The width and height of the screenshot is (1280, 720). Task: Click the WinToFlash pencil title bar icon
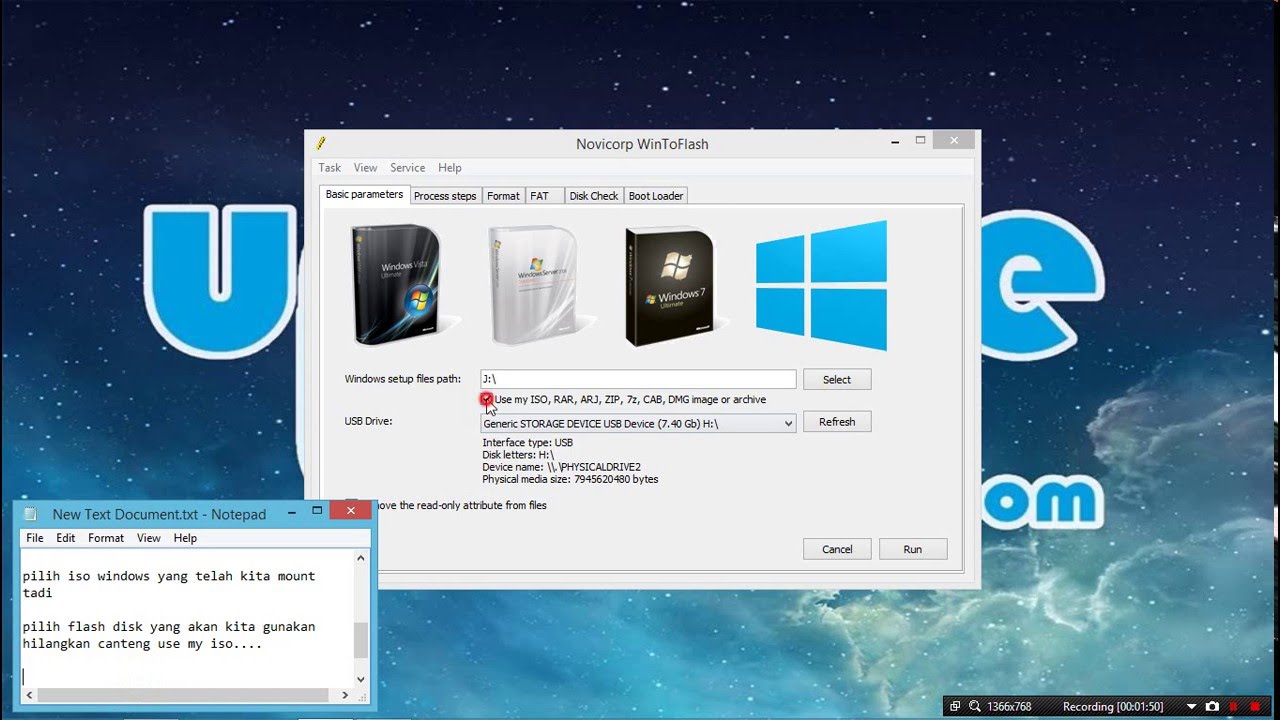click(321, 143)
